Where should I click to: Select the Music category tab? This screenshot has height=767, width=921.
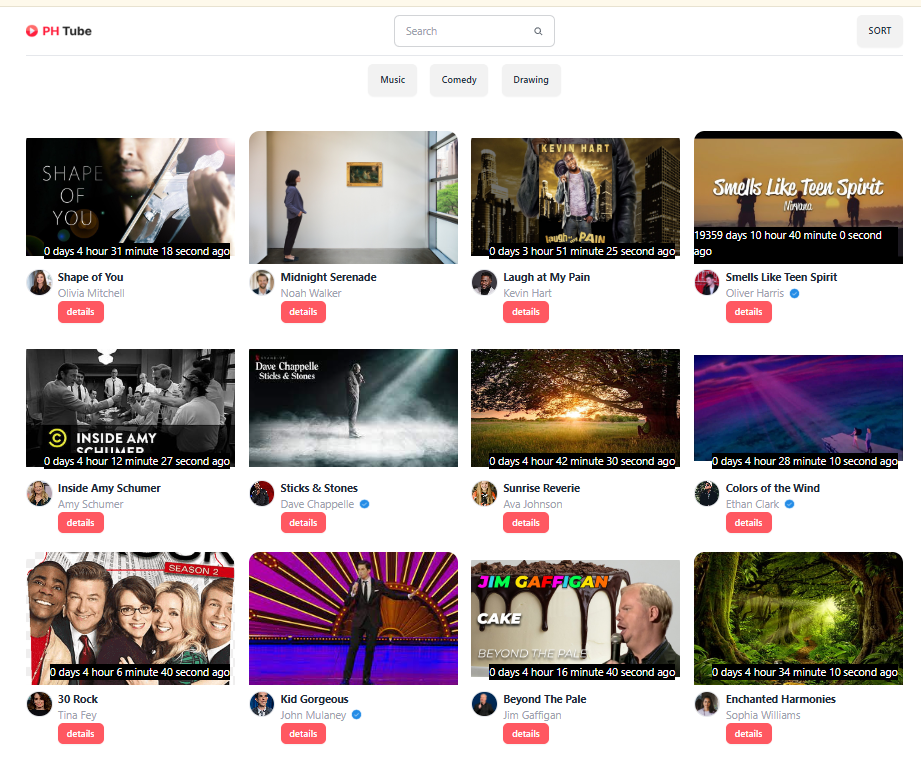pyautogui.click(x=393, y=80)
